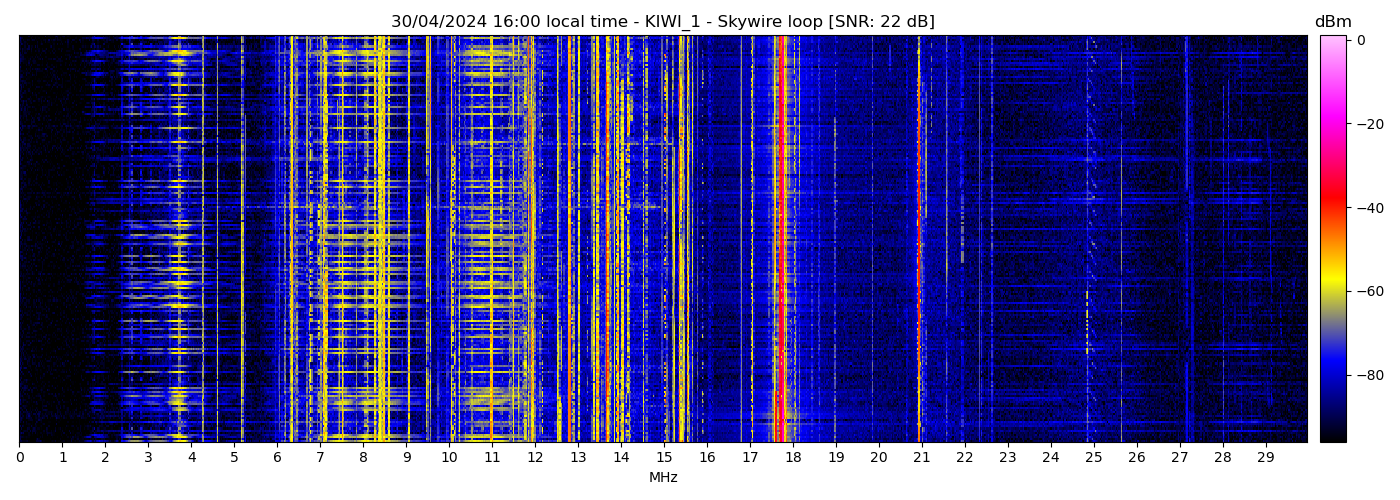
Task: Click the 21 MHz tick label
Action: point(921,457)
